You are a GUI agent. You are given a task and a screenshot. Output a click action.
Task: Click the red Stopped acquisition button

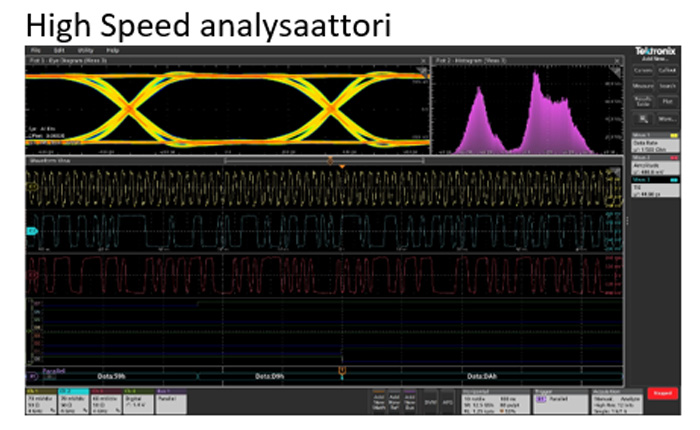[x=661, y=398]
